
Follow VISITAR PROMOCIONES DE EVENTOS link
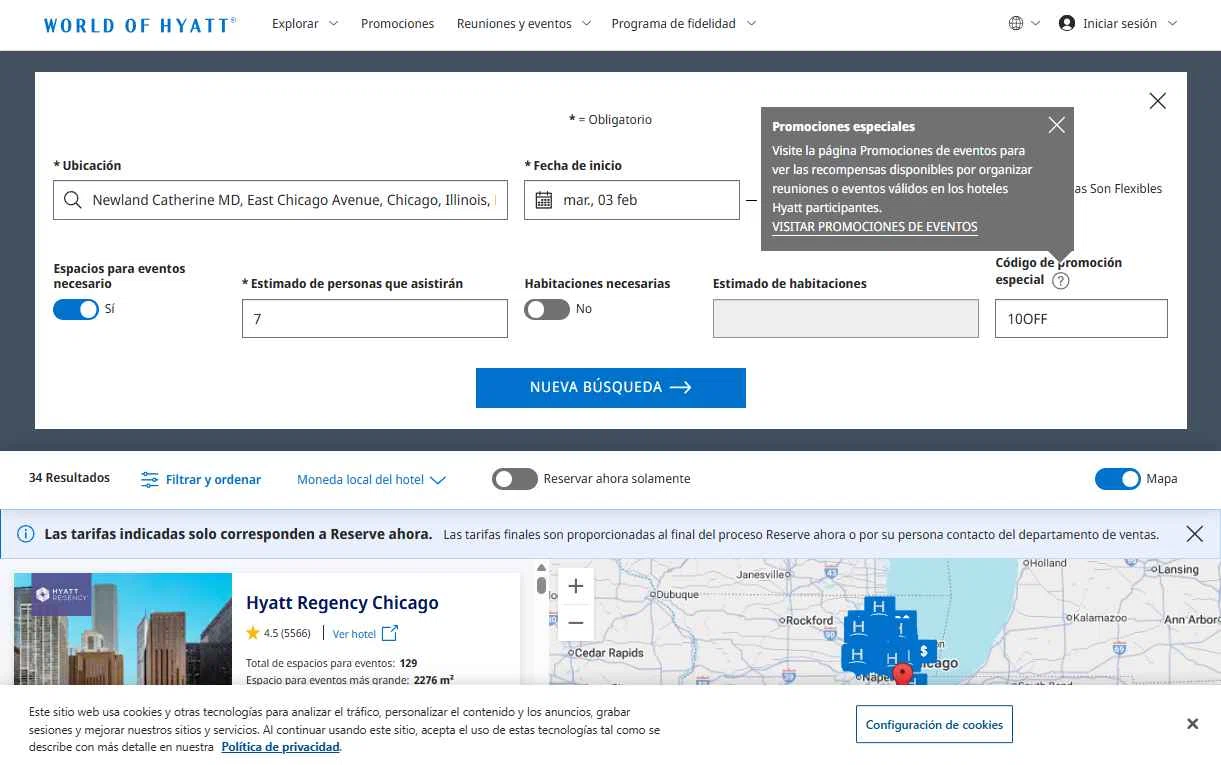coord(875,227)
